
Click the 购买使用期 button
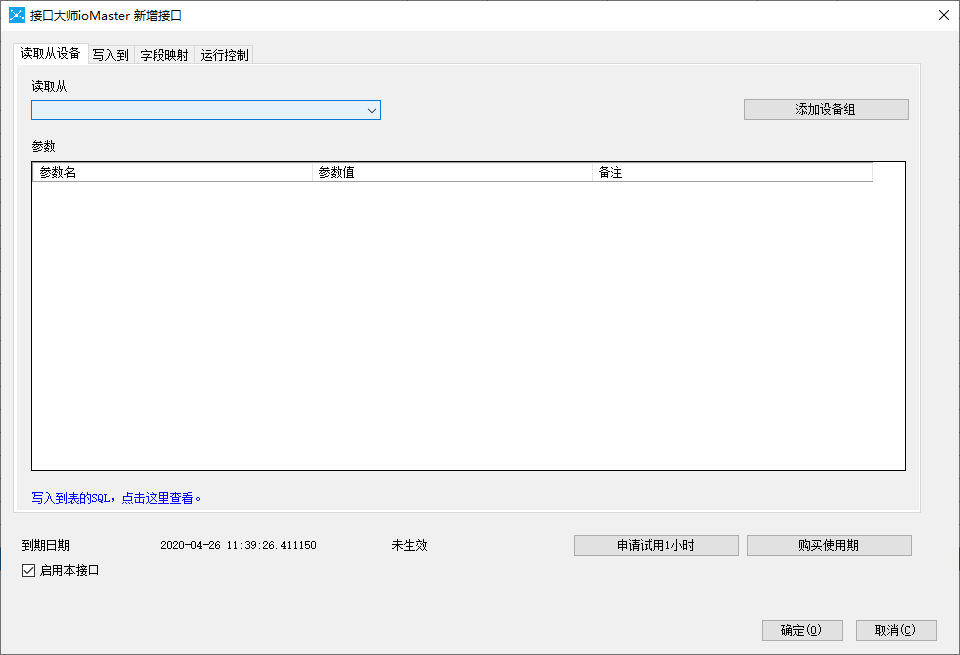pyautogui.click(x=829, y=545)
